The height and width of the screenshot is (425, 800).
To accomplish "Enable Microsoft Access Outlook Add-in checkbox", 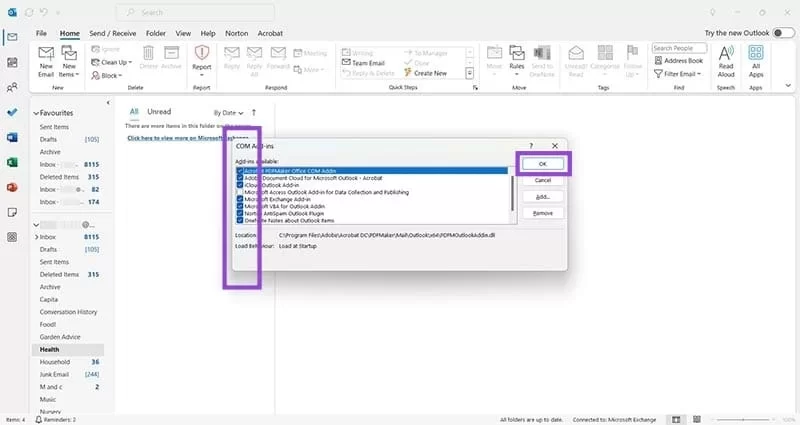I will click(x=239, y=192).
